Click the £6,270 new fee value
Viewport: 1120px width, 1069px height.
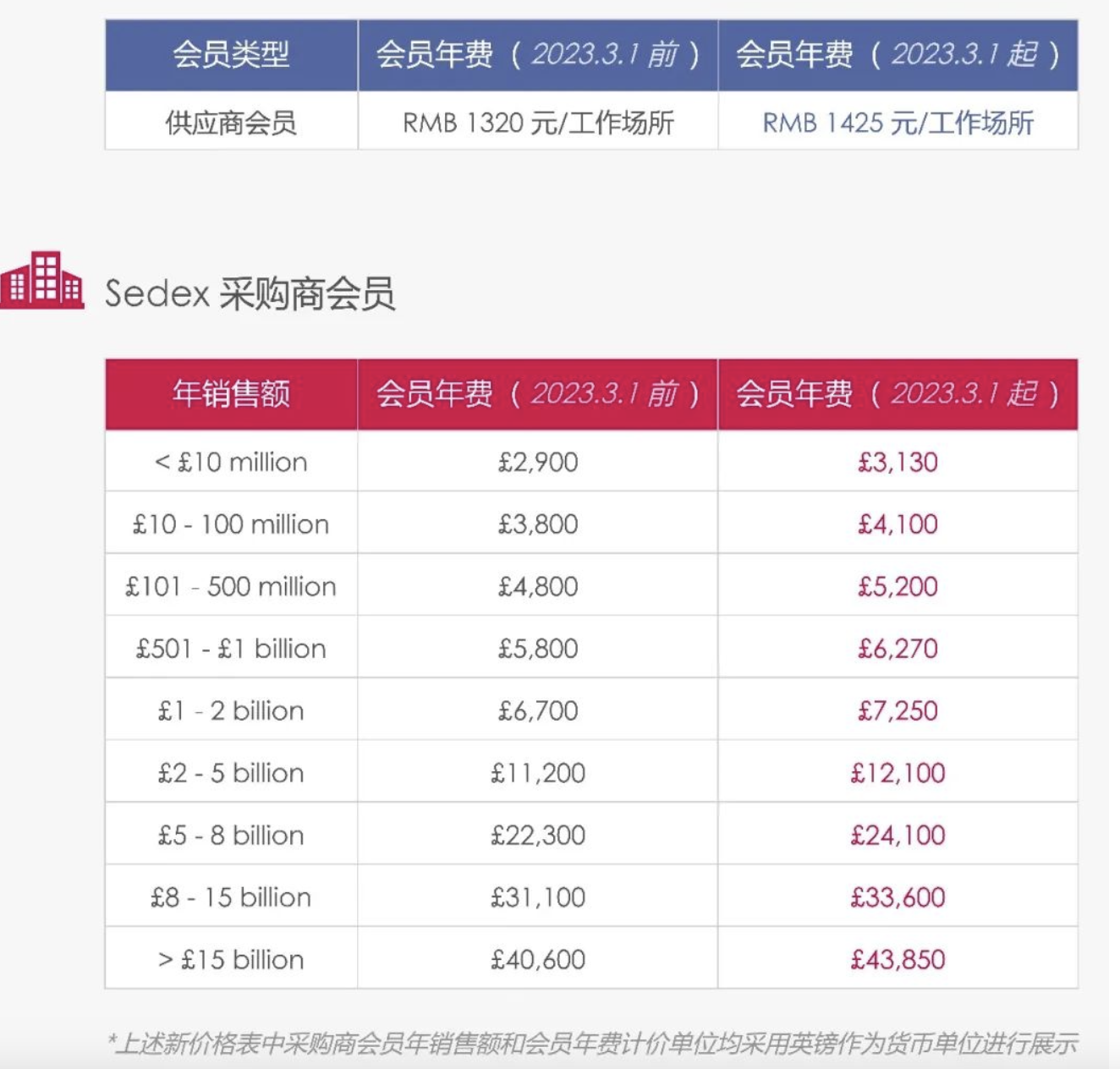pos(898,649)
